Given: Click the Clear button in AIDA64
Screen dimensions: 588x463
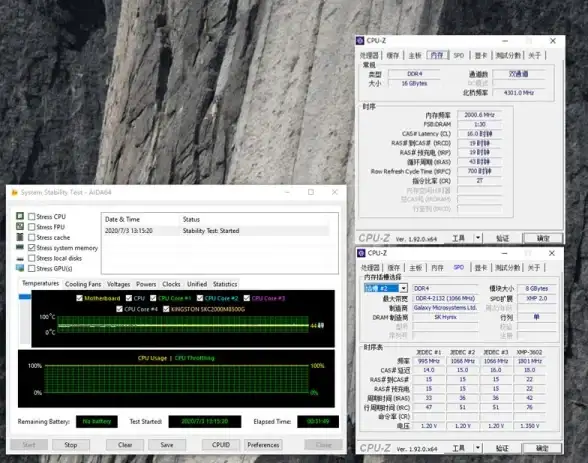Looking at the screenshot, I should click(x=125, y=445).
